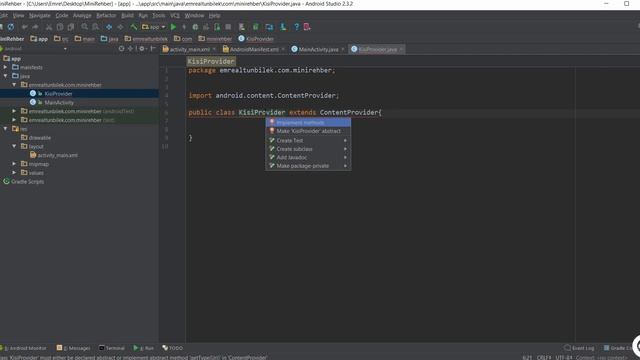The height and width of the screenshot is (360, 640).
Task: Click the KisiProvider breadcrumb in navigation bar
Action: [x=256, y=39]
